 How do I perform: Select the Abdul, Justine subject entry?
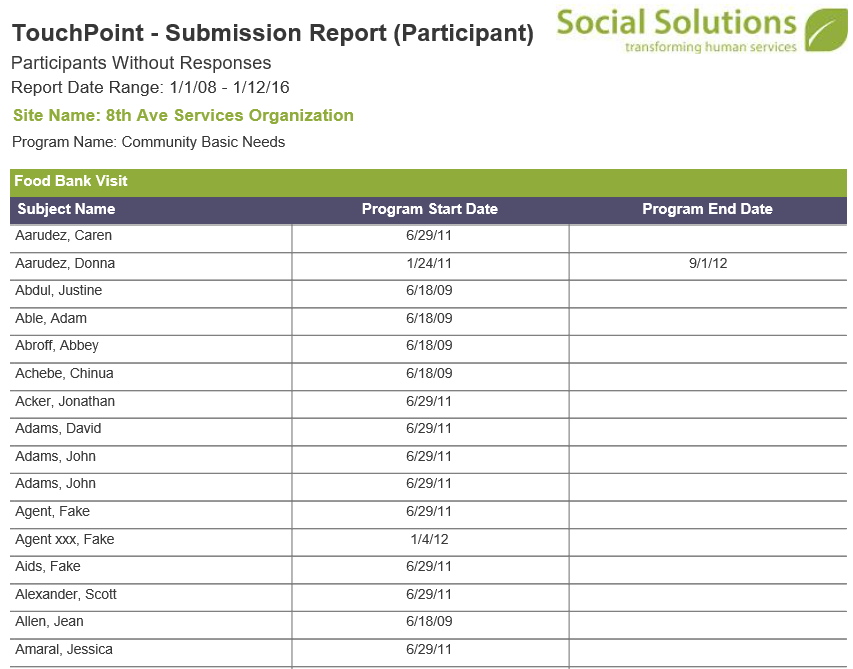59,290
